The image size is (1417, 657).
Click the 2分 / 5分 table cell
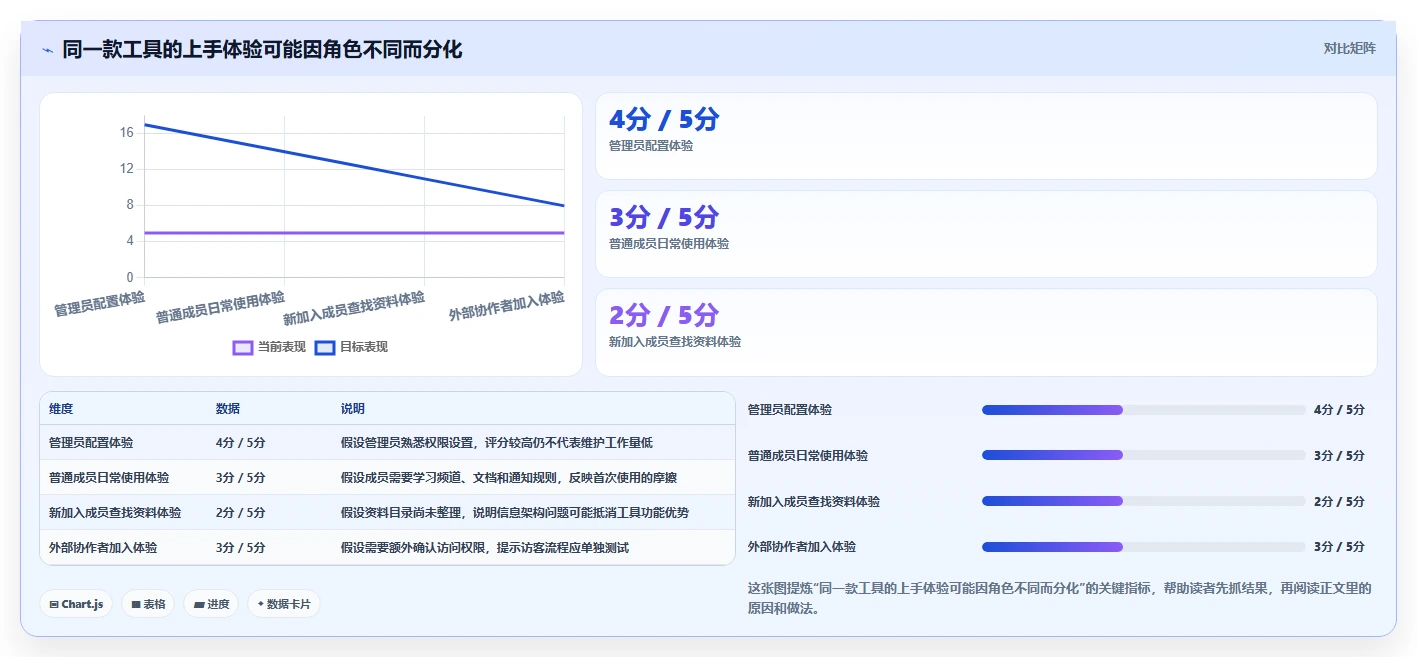click(x=241, y=512)
